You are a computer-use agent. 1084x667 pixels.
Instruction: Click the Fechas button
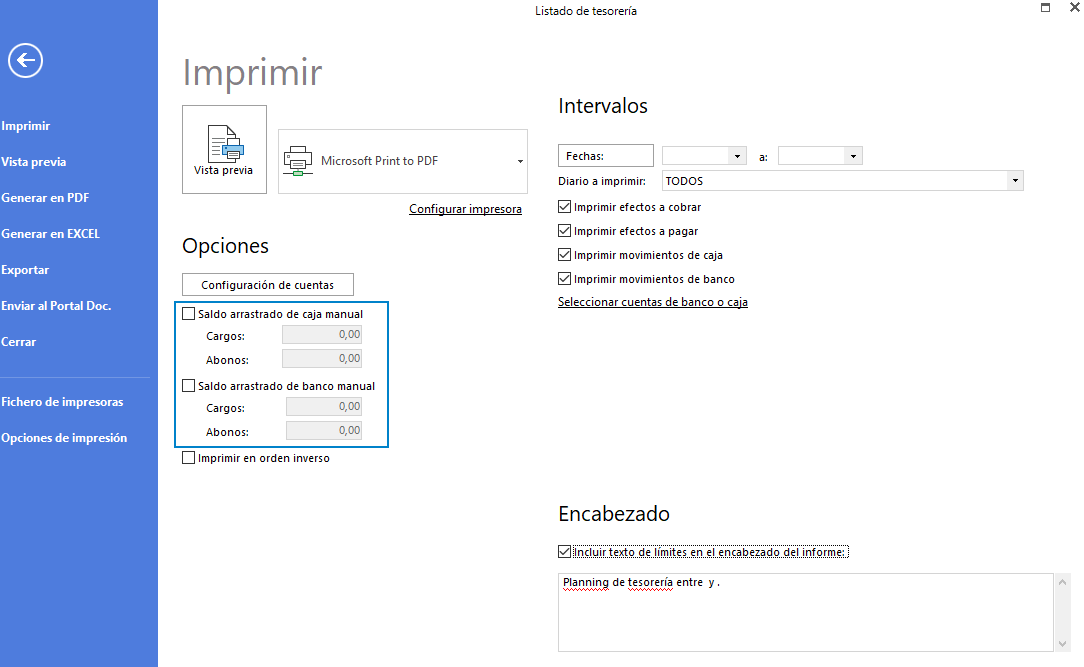[606, 156]
